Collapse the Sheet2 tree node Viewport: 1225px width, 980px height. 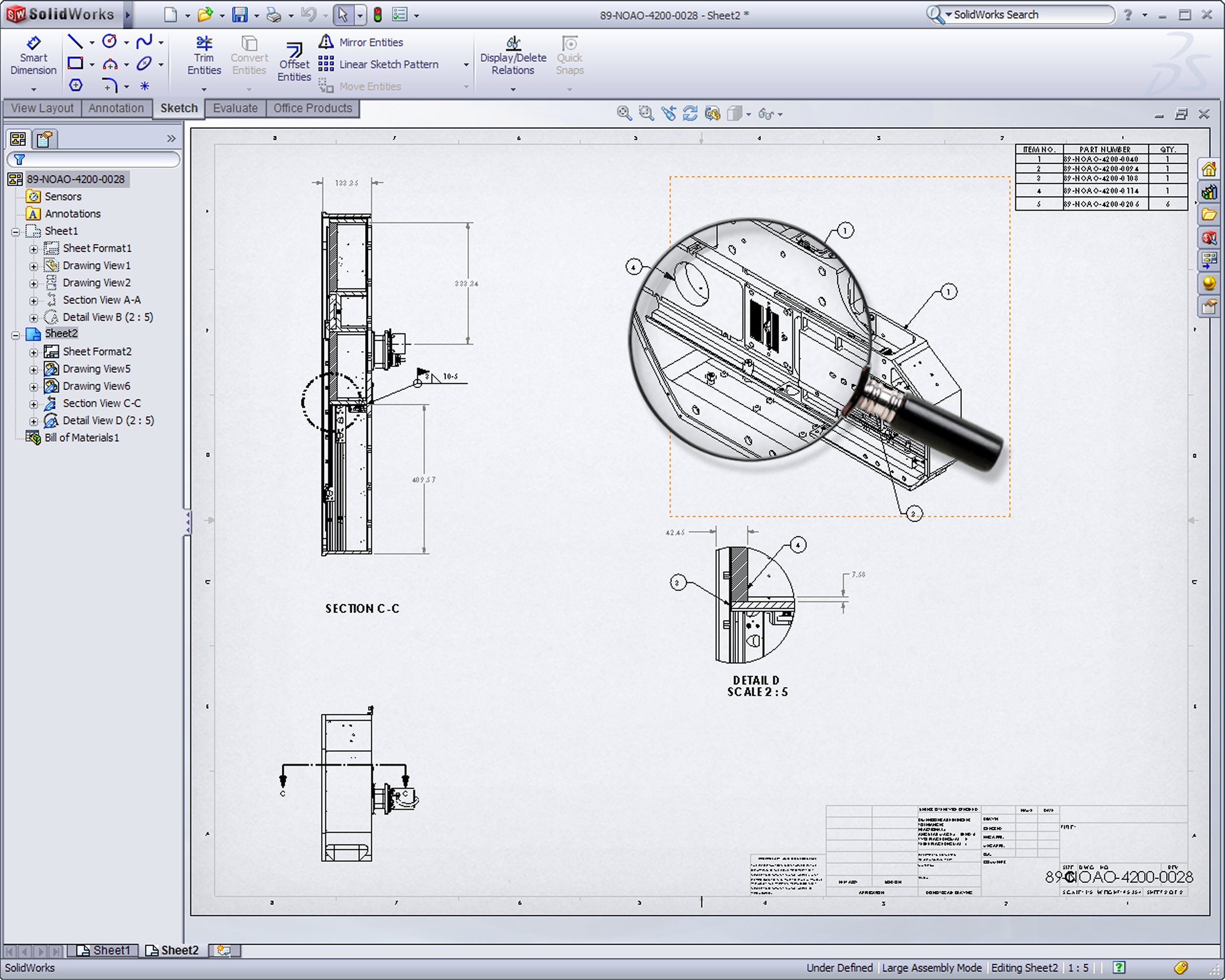pyautogui.click(x=16, y=335)
